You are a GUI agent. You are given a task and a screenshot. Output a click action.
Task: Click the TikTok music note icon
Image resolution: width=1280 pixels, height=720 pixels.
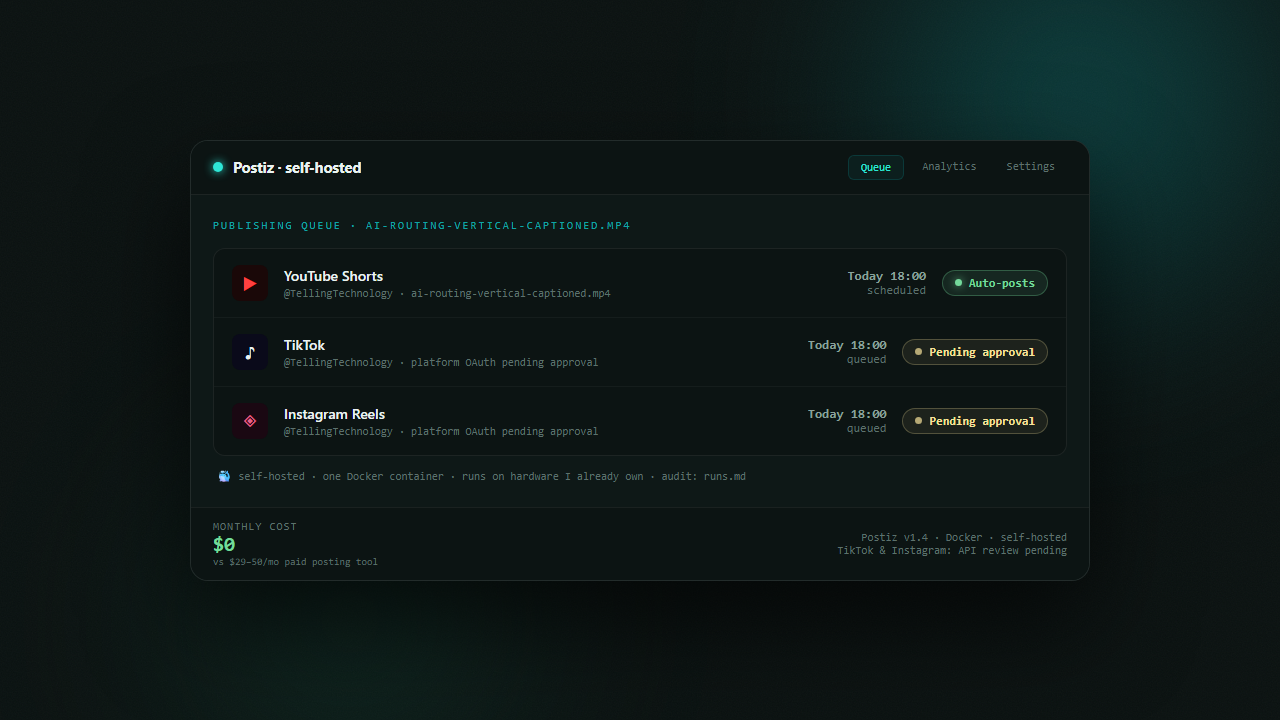[x=250, y=352]
